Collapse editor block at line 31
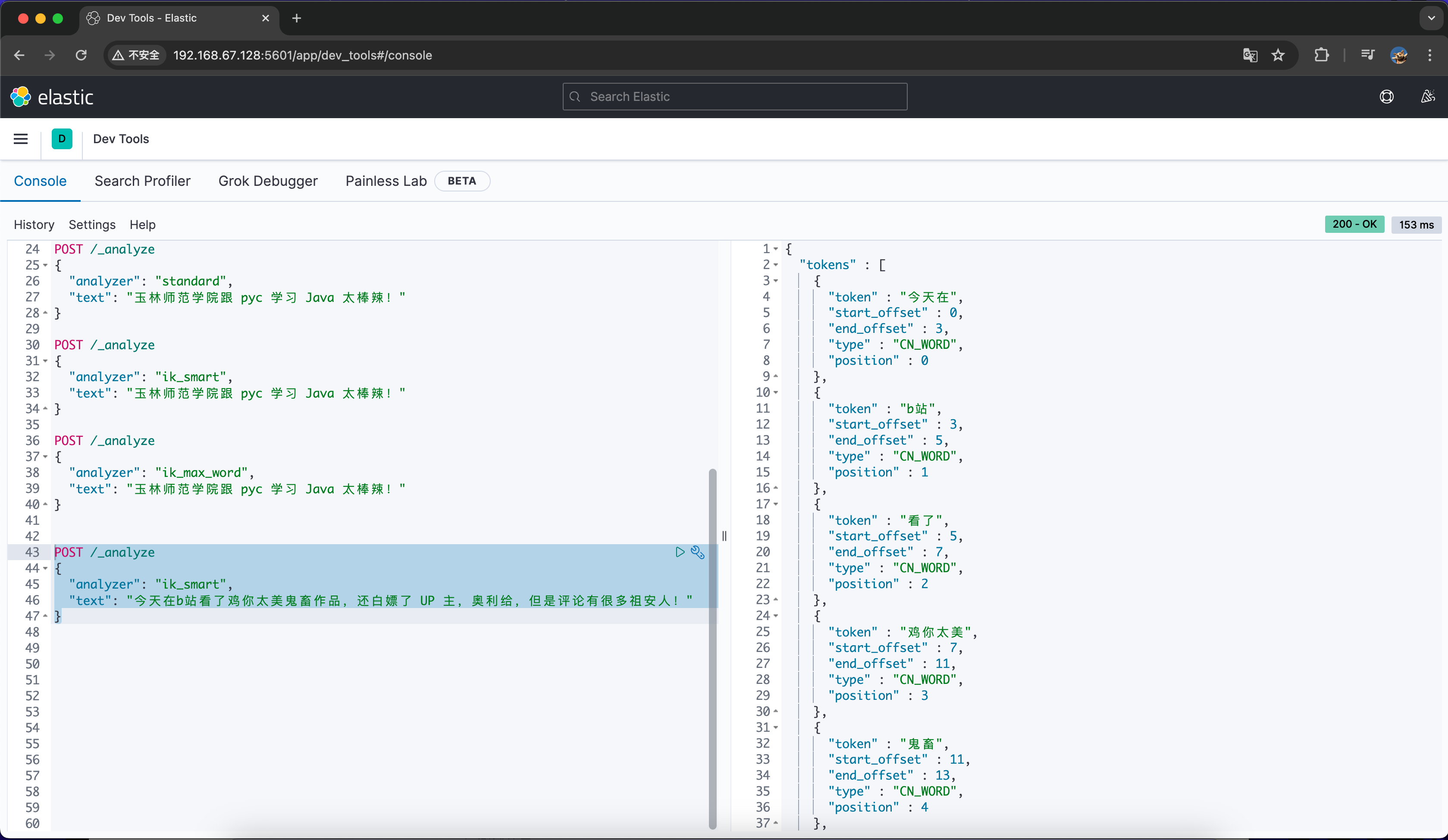The height and width of the screenshot is (840, 1448). pyautogui.click(x=45, y=361)
